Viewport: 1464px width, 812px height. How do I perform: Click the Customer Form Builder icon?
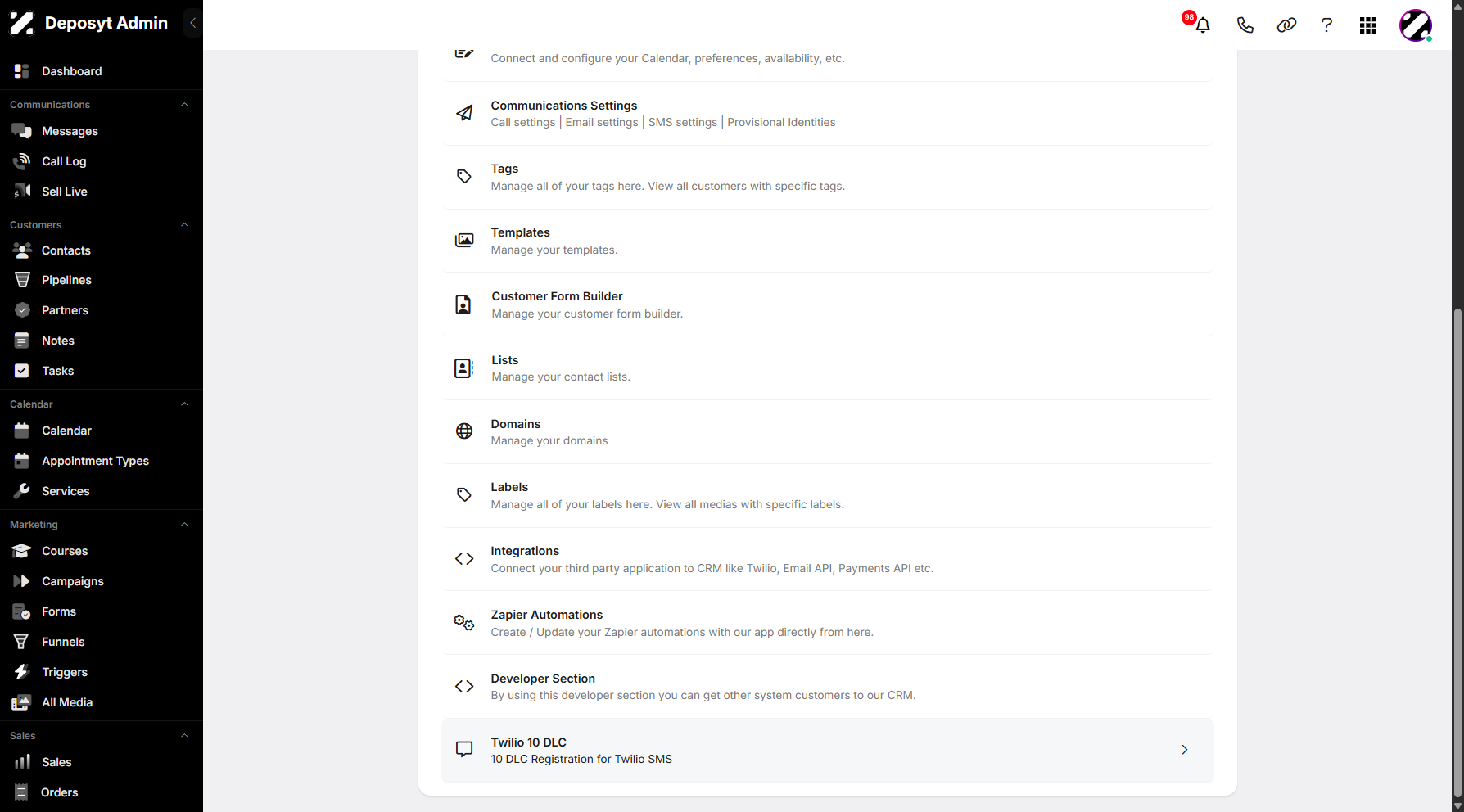tap(463, 304)
